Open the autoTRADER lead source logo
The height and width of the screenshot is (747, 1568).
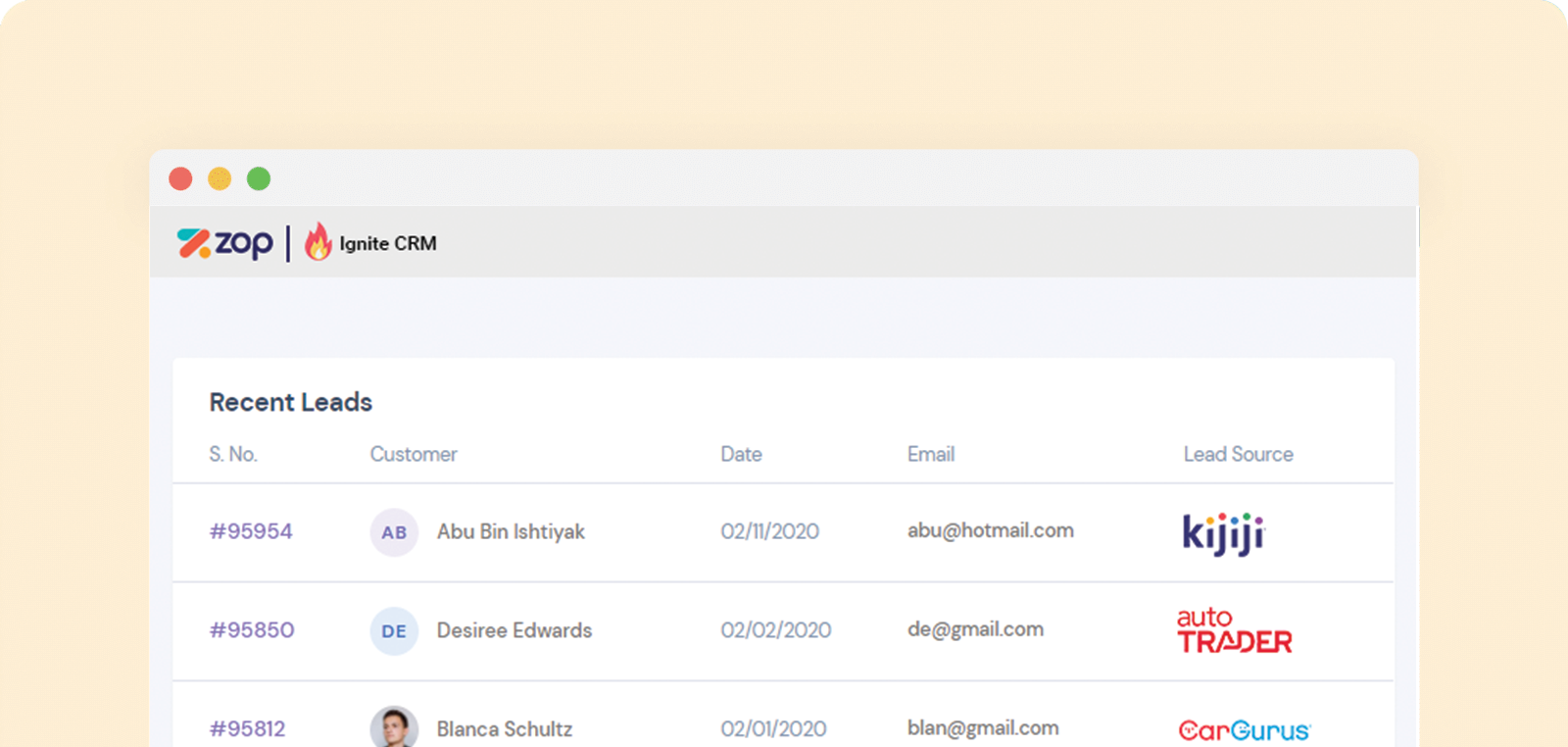(x=1235, y=630)
